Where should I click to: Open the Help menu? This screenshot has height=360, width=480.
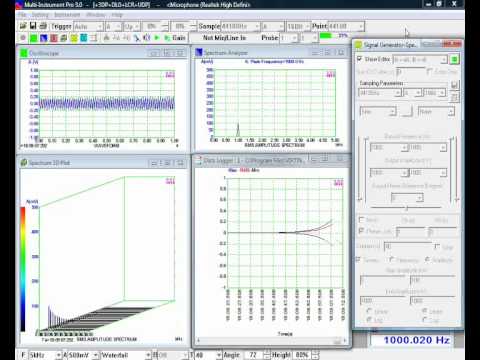tap(117, 15)
